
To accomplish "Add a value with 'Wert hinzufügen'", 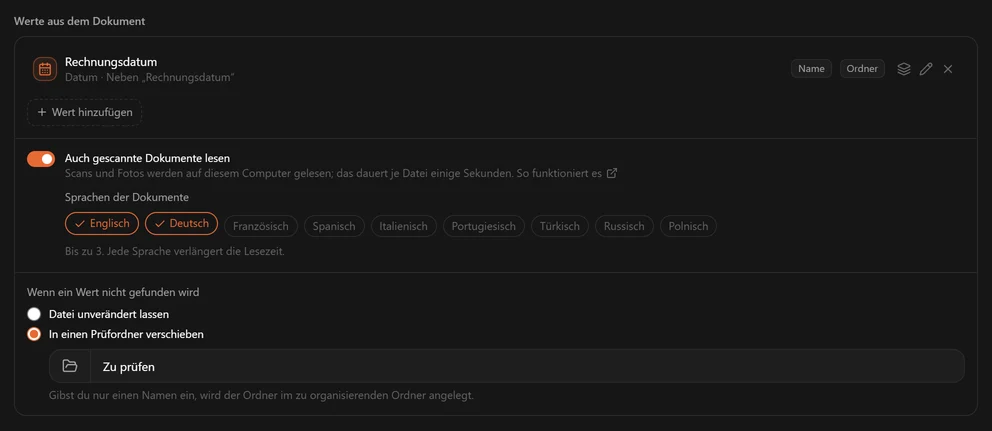I will point(84,112).
